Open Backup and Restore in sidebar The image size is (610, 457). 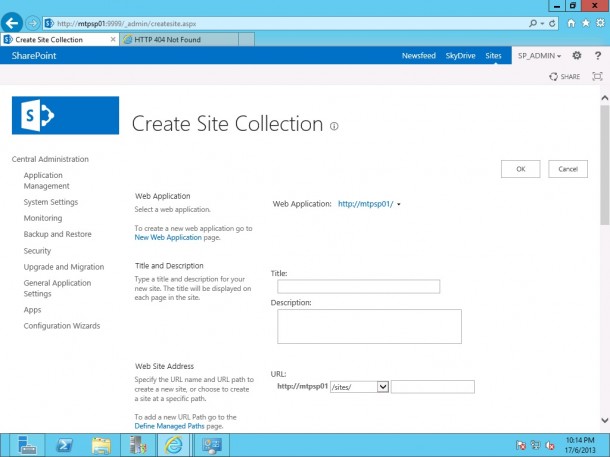click(x=58, y=234)
